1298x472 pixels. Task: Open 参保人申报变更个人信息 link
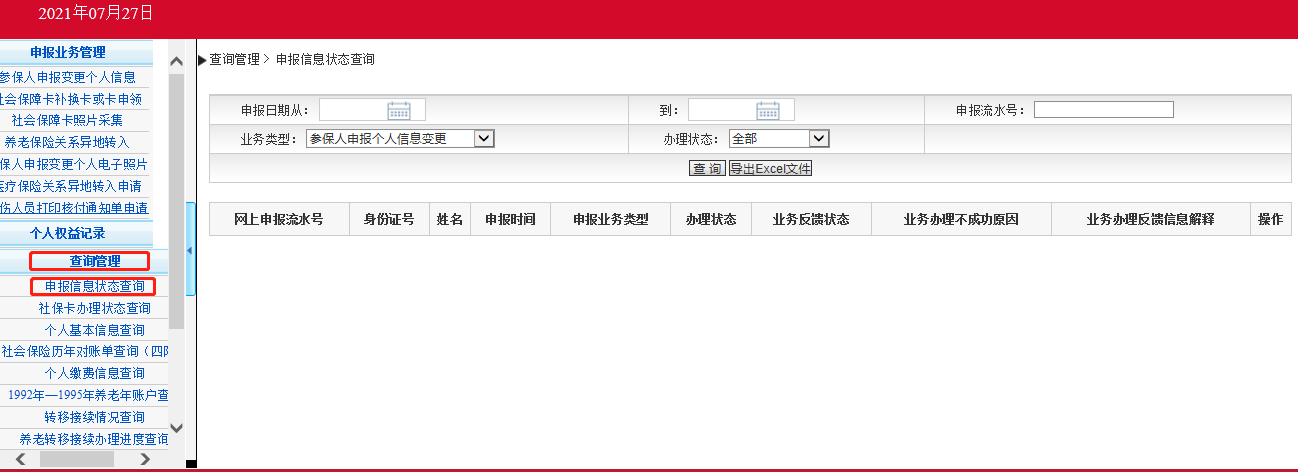point(68,77)
